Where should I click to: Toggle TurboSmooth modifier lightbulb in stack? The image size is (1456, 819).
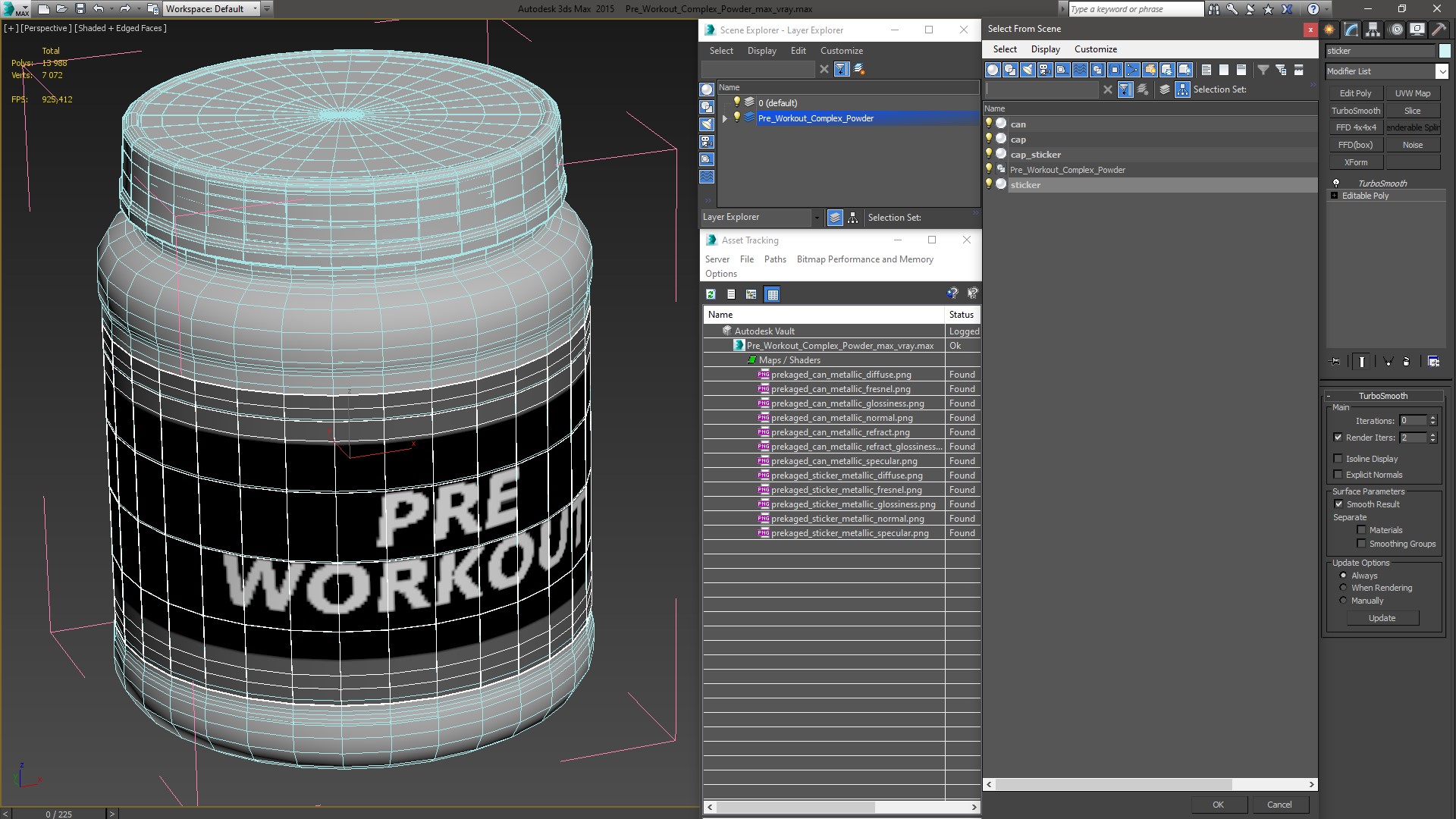(1336, 184)
